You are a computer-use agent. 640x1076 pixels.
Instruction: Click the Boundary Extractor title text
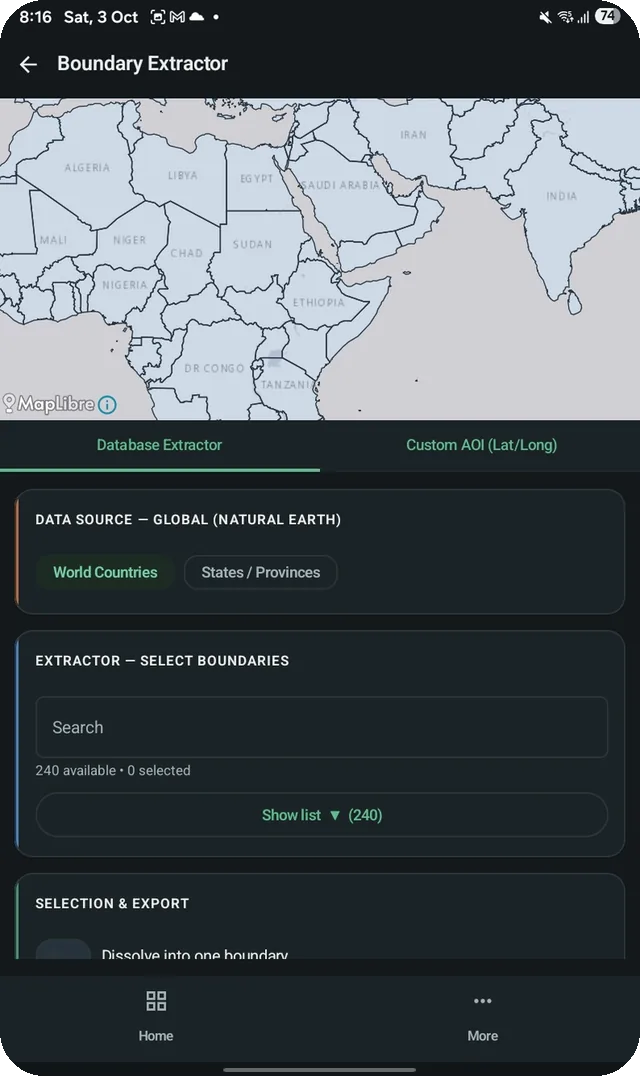[x=142, y=64]
